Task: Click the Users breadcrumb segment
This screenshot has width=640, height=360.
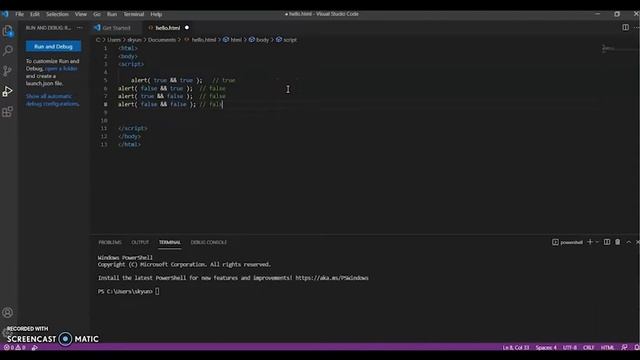Action: click(x=114, y=40)
